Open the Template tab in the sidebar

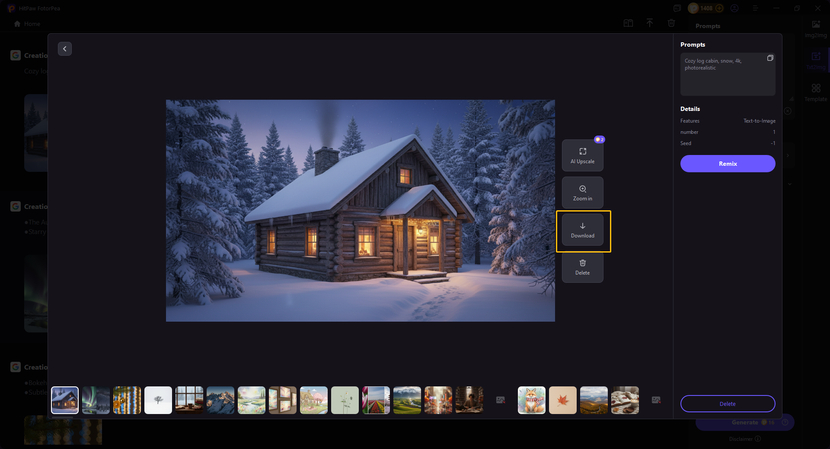[816, 92]
